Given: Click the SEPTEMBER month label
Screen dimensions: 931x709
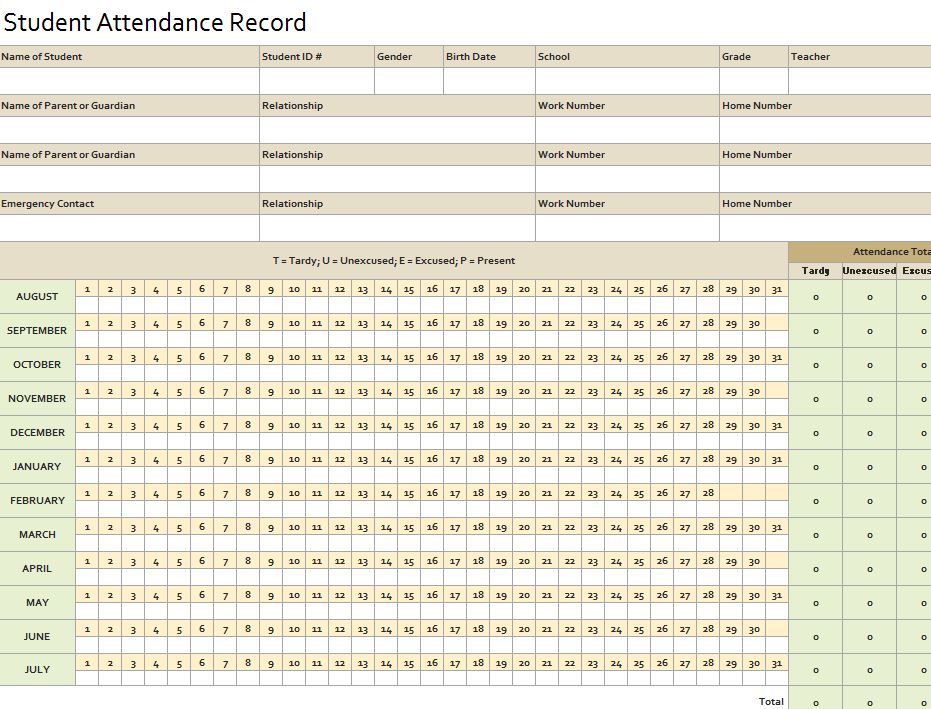Looking at the screenshot, I should pos(37,330).
